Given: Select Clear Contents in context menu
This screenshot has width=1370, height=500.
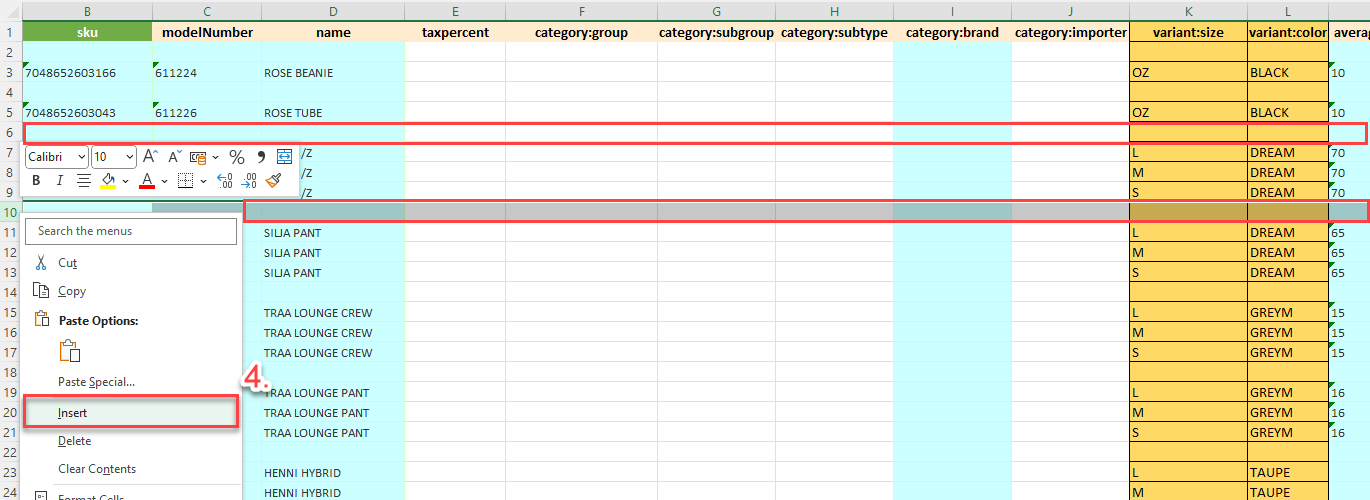Looking at the screenshot, I should [96, 469].
